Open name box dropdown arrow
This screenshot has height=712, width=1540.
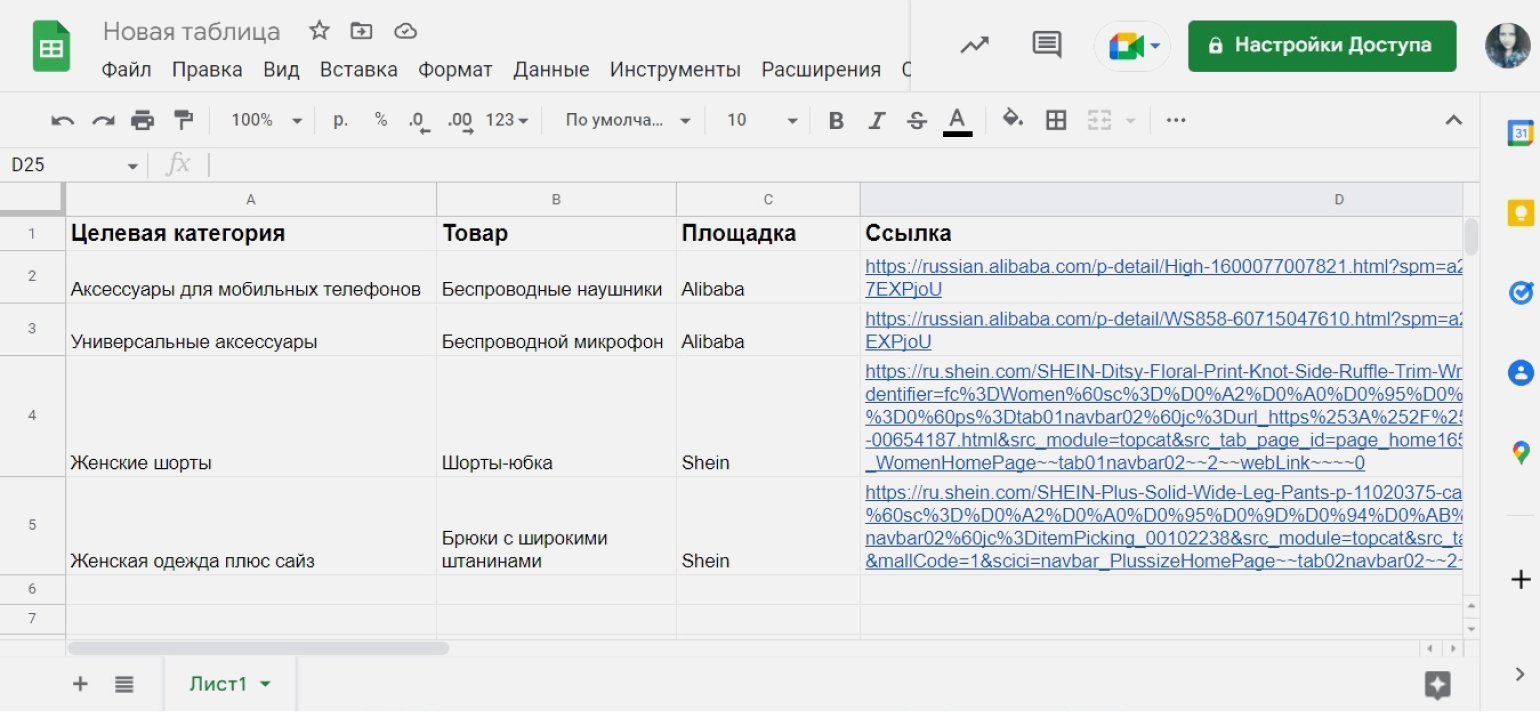pos(132,165)
